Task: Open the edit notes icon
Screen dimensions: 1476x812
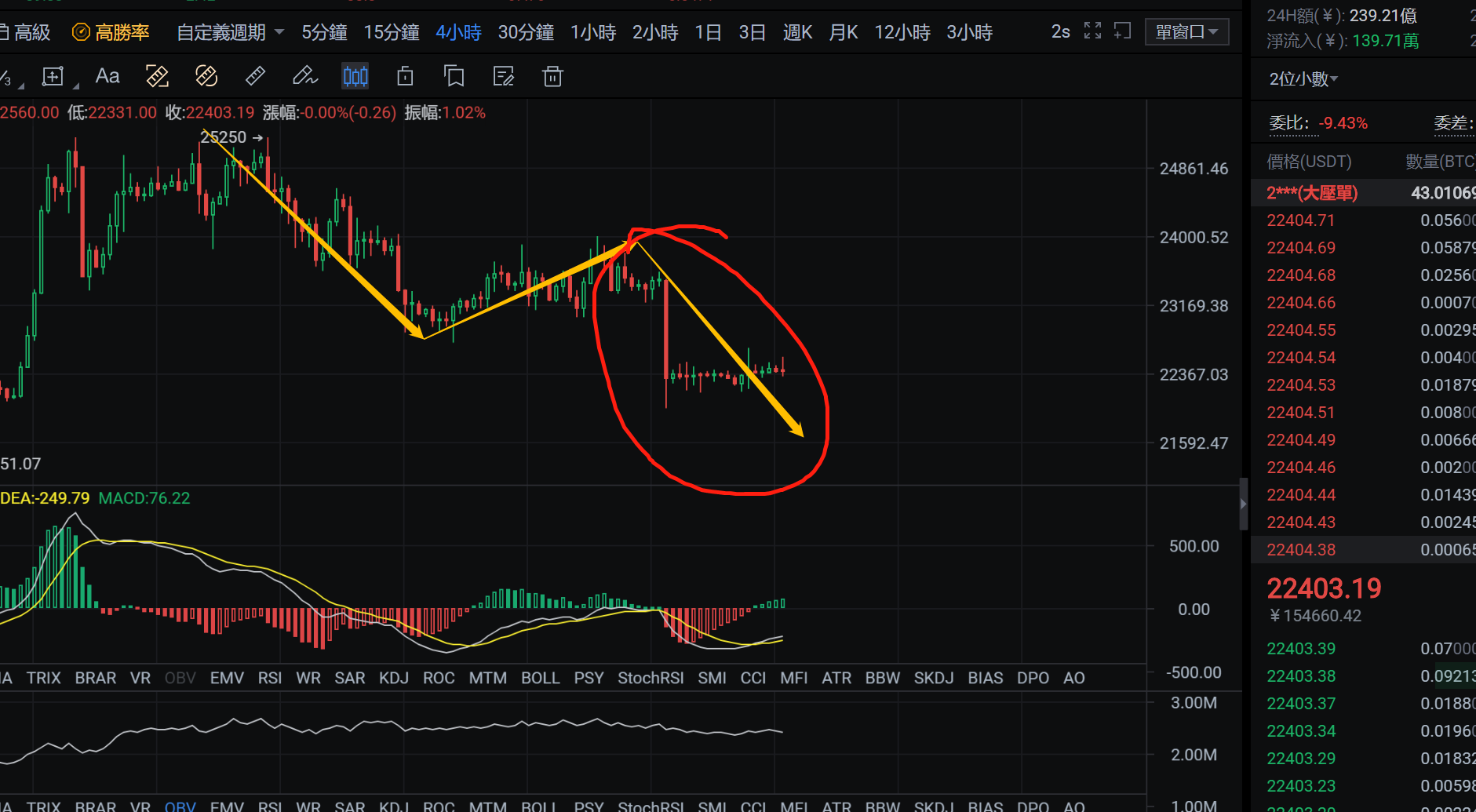Action: [x=503, y=76]
